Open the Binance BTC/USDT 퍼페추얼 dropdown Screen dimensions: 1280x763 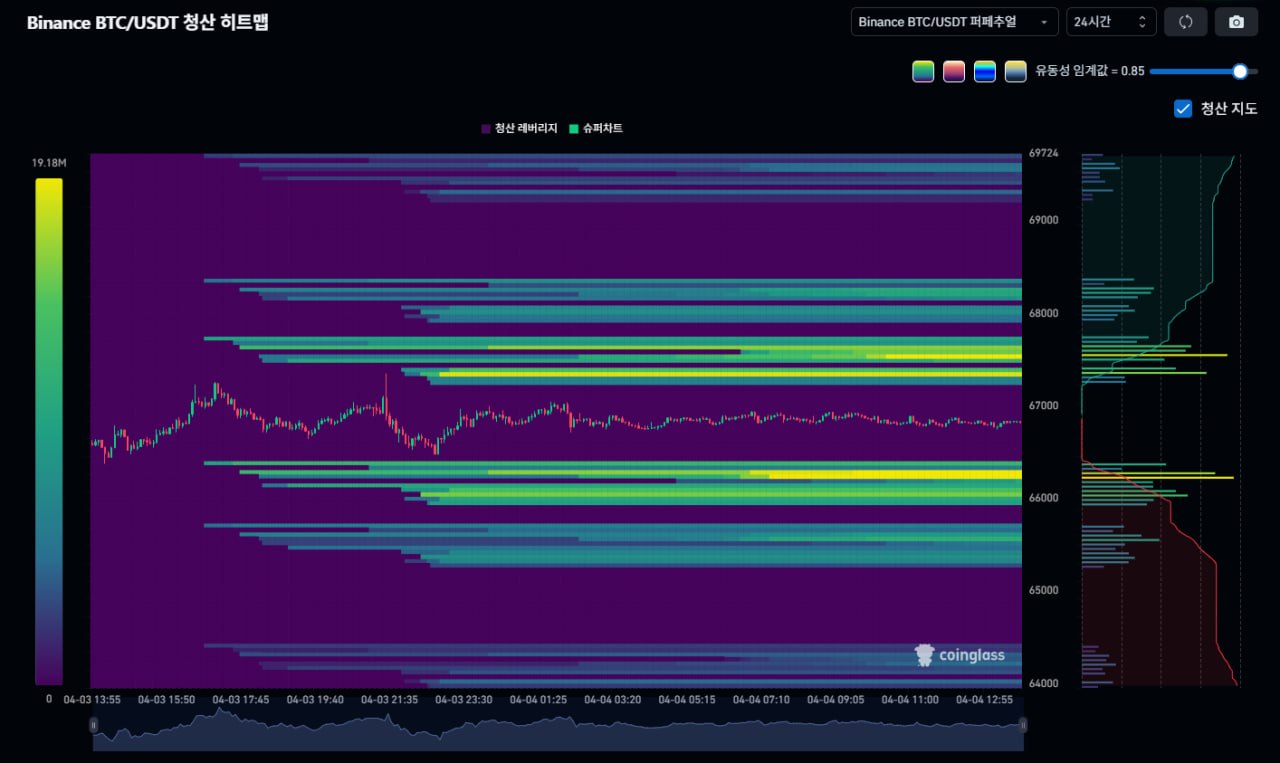pos(954,22)
